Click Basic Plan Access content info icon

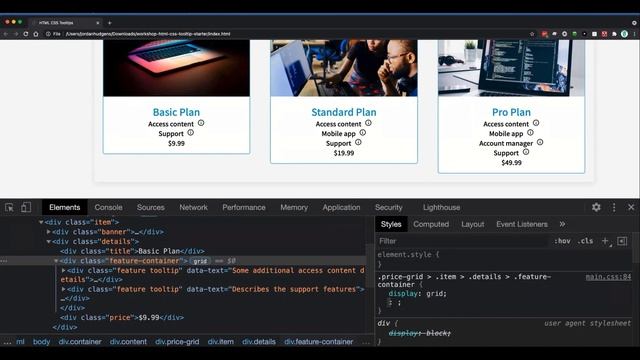click(201, 123)
